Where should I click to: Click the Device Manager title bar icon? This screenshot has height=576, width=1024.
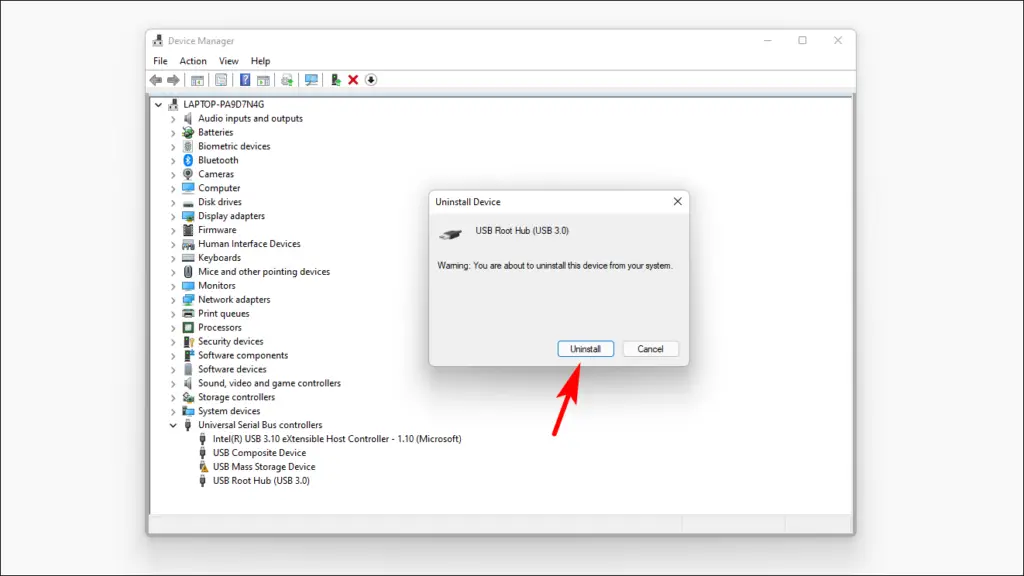(157, 40)
